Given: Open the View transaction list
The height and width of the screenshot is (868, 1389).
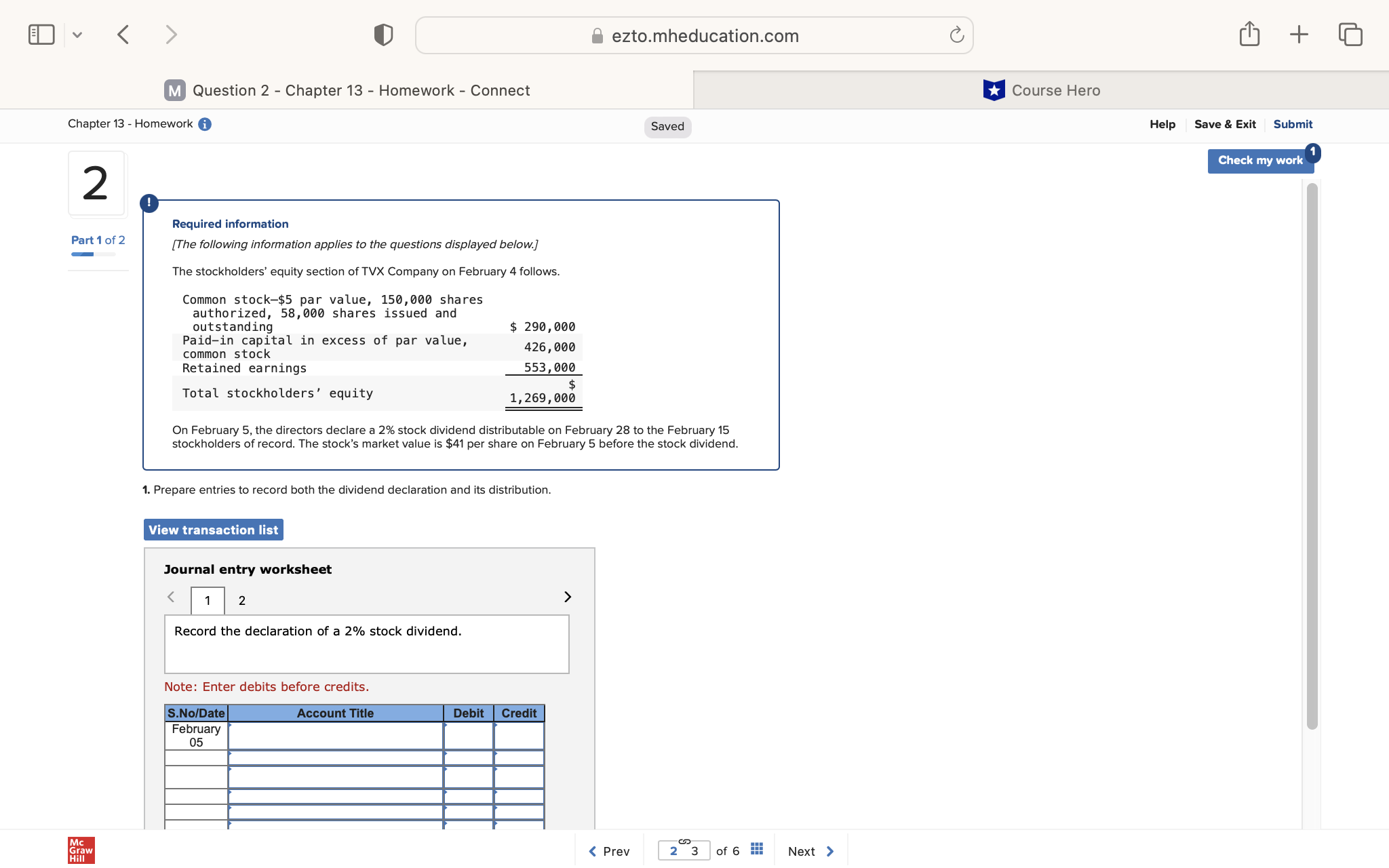Looking at the screenshot, I should coord(213,530).
